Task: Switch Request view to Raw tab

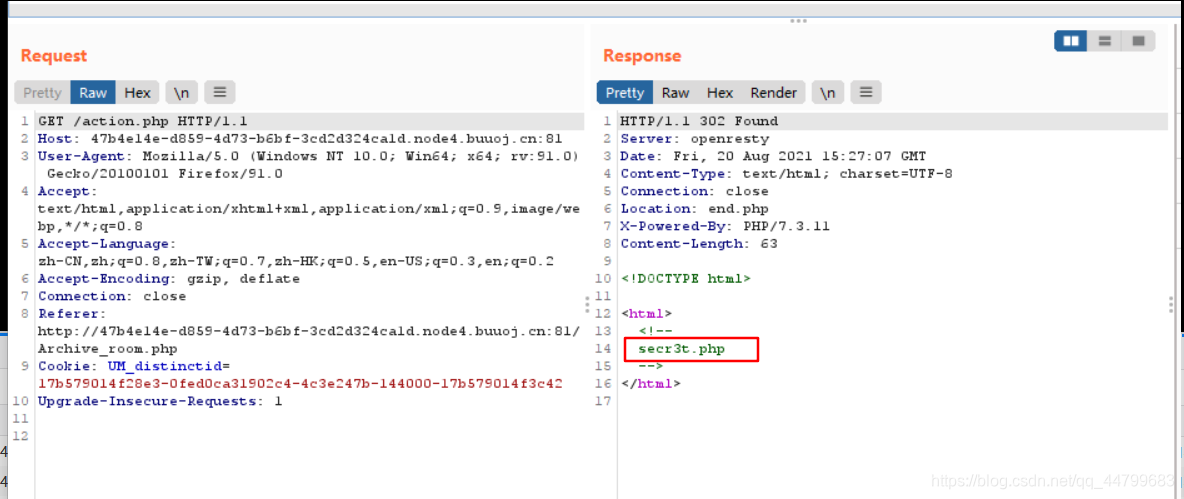Action: 94,92
